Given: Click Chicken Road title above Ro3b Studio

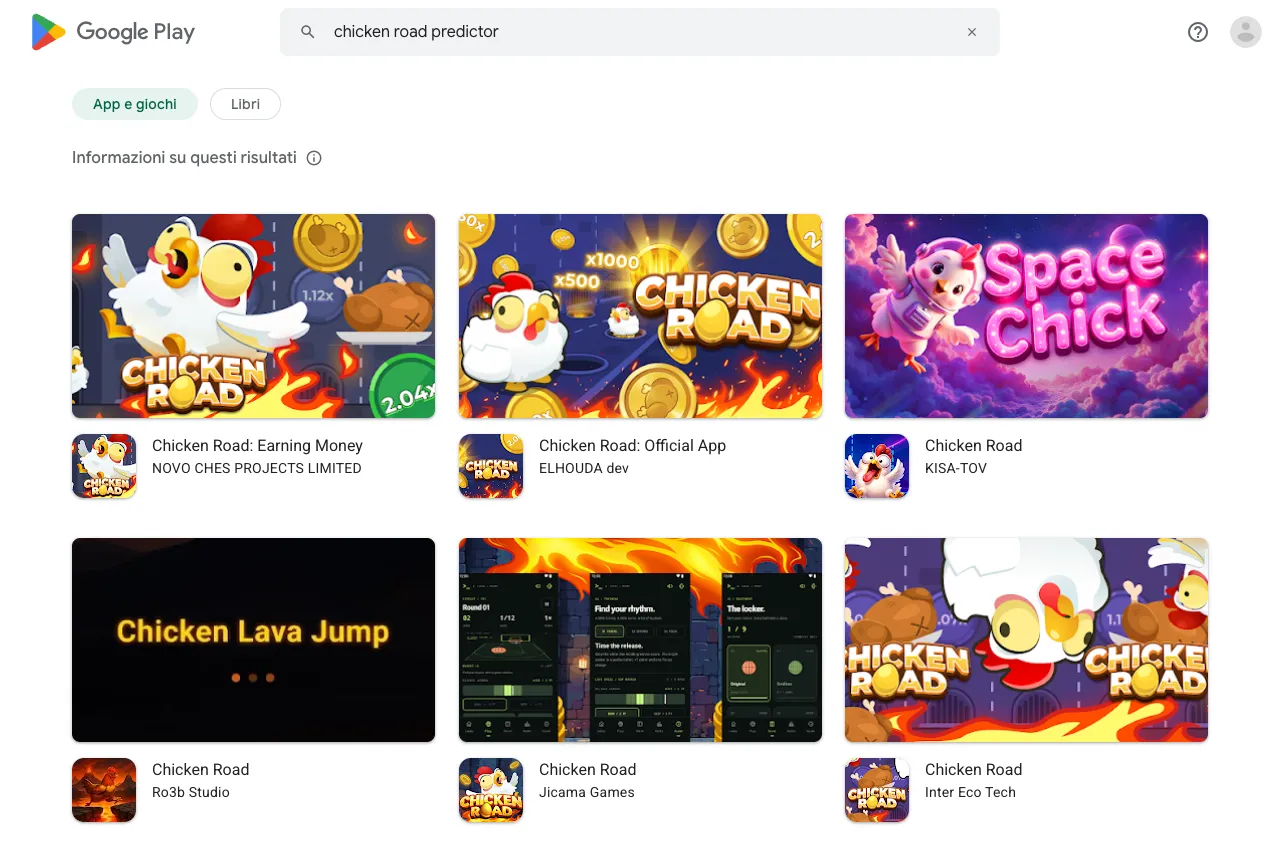Looking at the screenshot, I should click(201, 770).
